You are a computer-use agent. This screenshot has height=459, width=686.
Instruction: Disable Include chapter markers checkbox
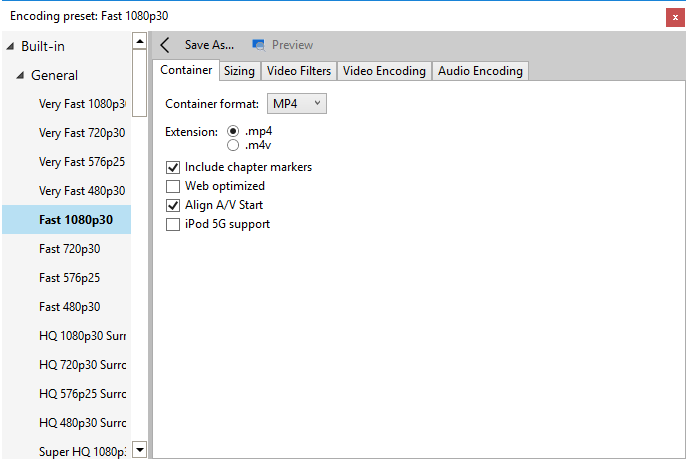(x=173, y=167)
